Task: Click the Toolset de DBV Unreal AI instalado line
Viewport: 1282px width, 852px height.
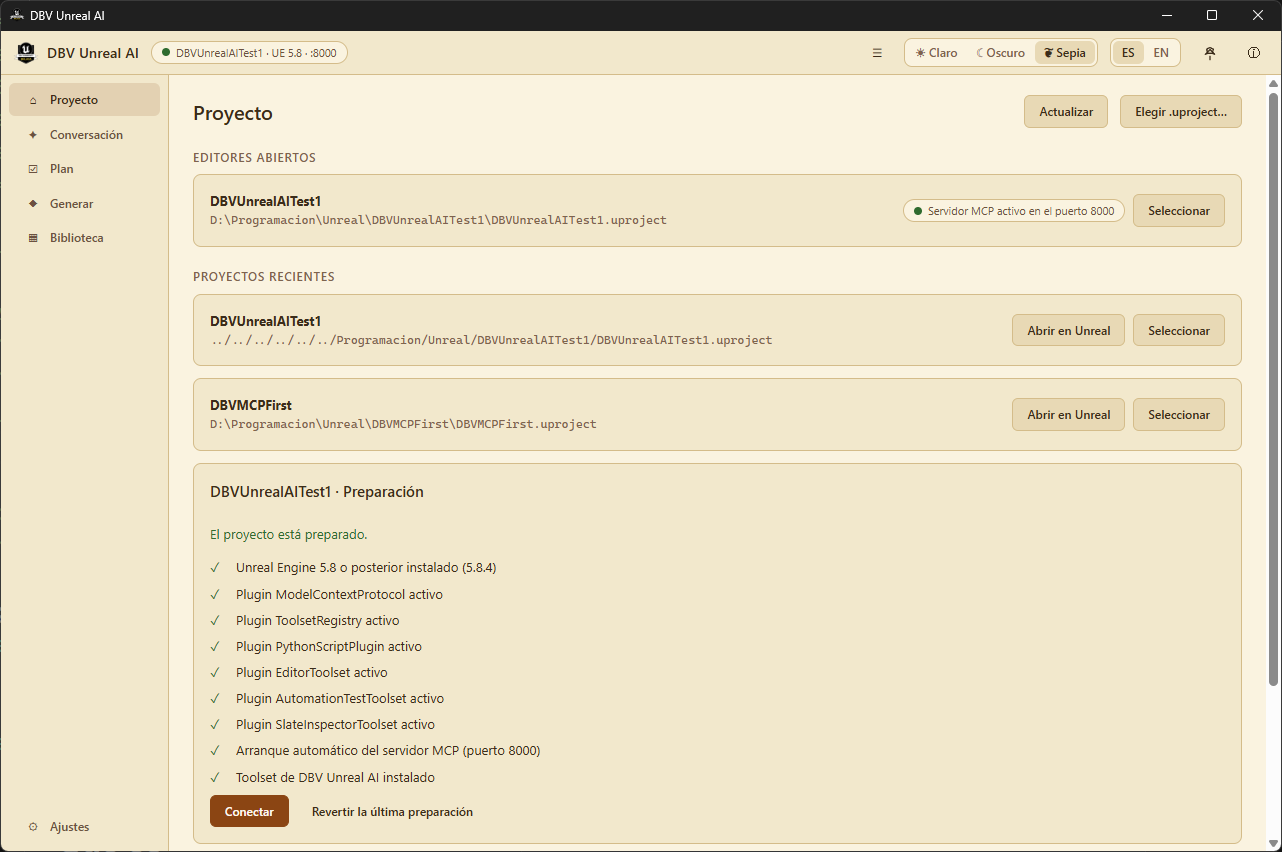Action: click(x=335, y=778)
